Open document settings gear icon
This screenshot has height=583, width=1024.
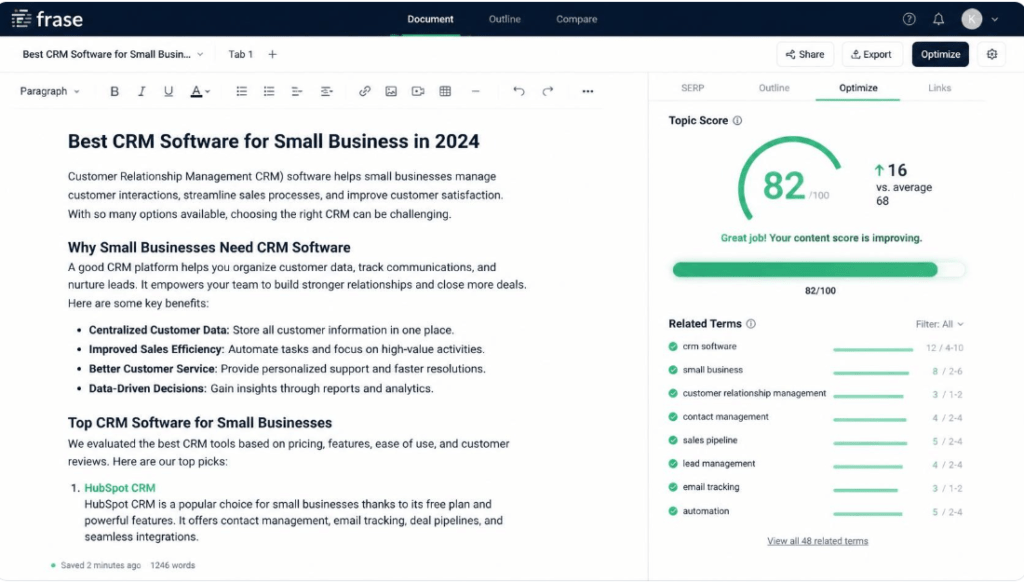click(x=991, y=54)
